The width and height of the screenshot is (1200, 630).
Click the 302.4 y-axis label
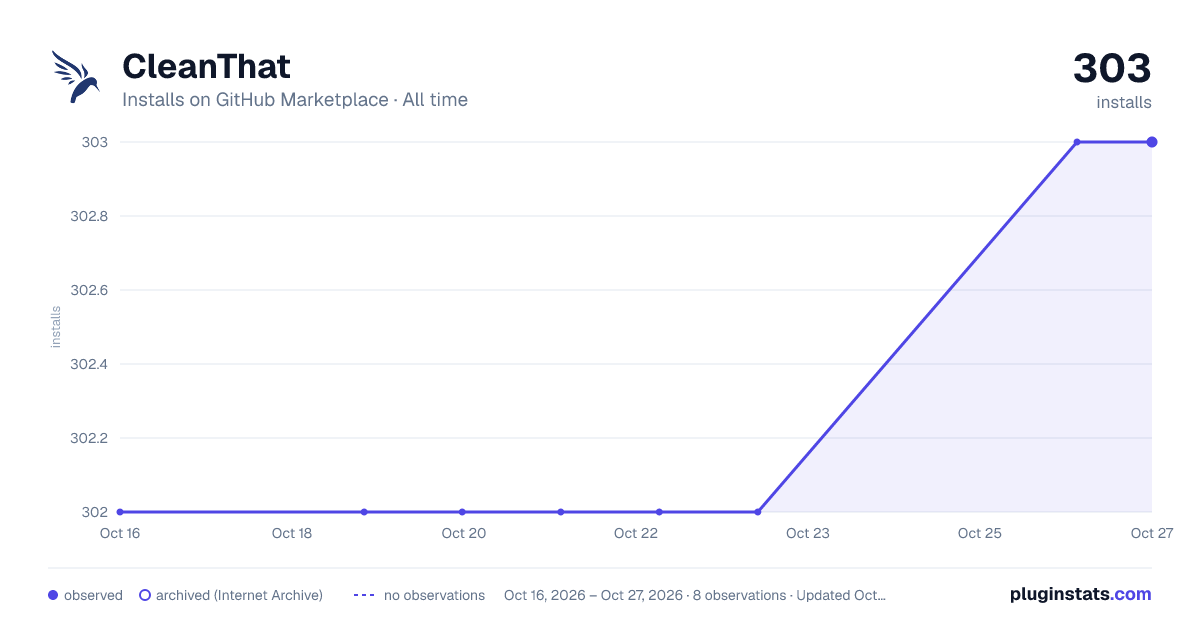coord(88,364)
